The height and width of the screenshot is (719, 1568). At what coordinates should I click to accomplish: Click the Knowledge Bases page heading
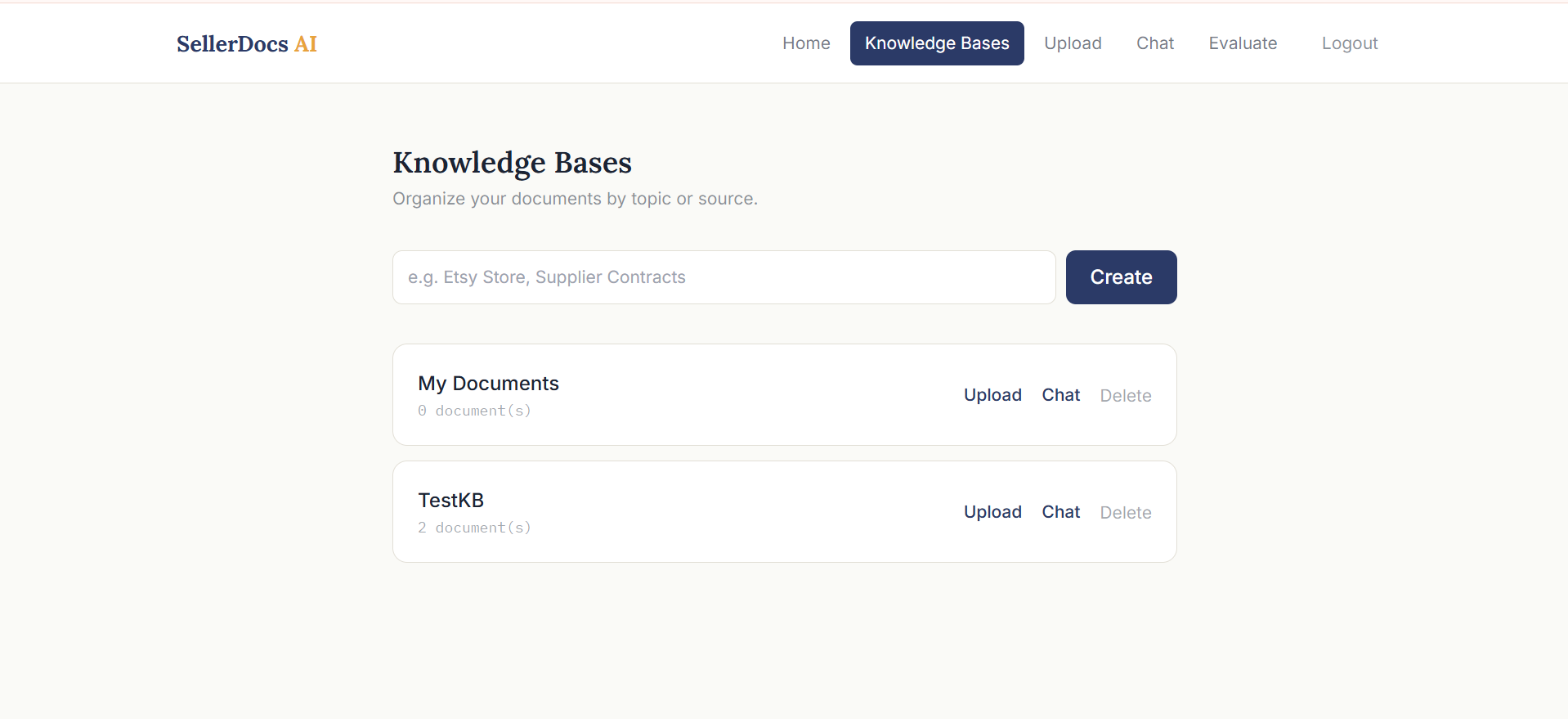[512, 163]
